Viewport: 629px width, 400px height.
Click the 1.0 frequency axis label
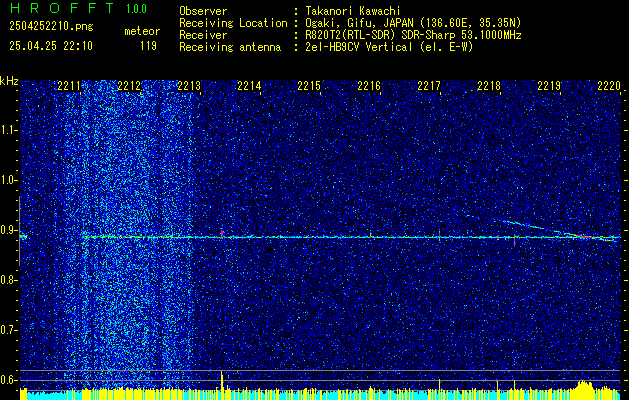8,180
